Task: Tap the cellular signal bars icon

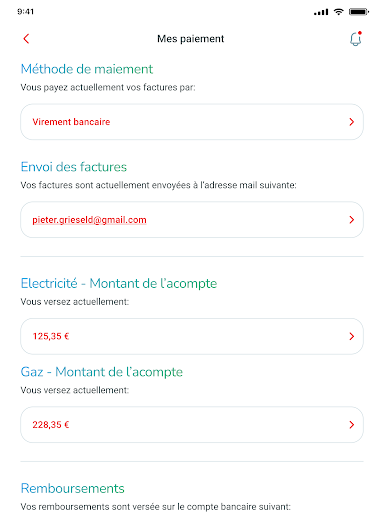Action: pos(321,12)
